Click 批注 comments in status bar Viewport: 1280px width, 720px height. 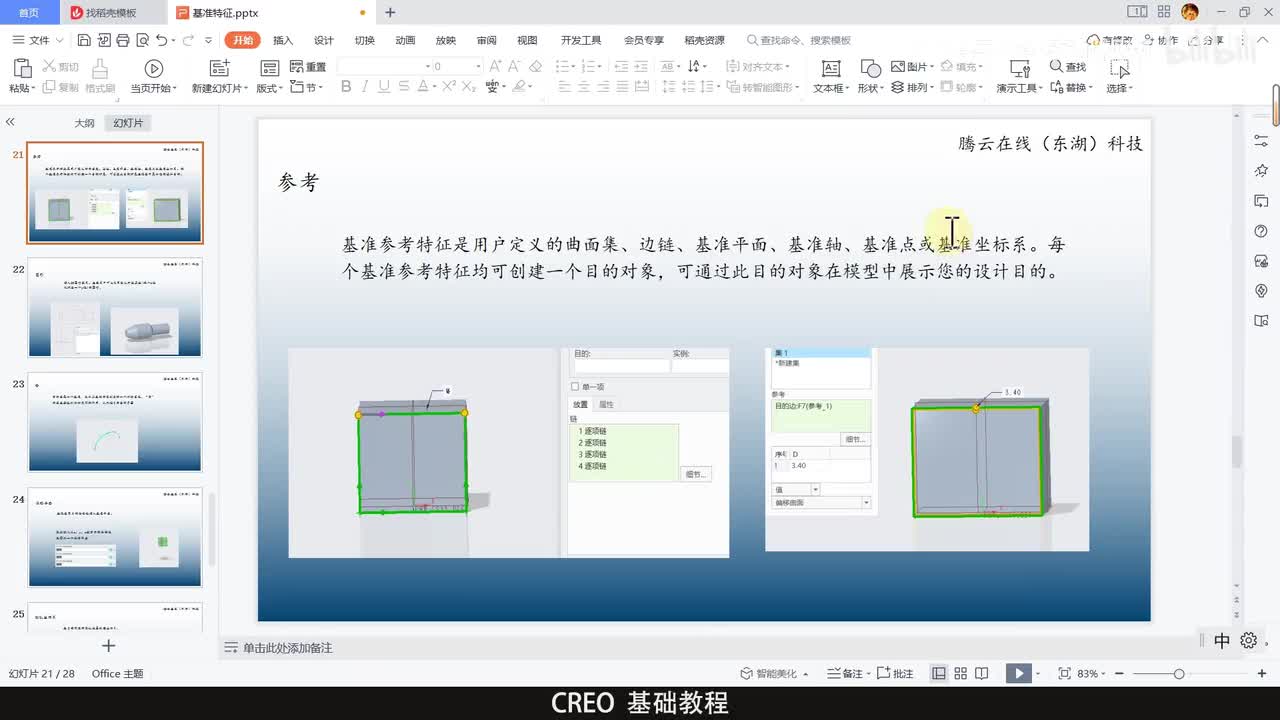pos(896,674)
